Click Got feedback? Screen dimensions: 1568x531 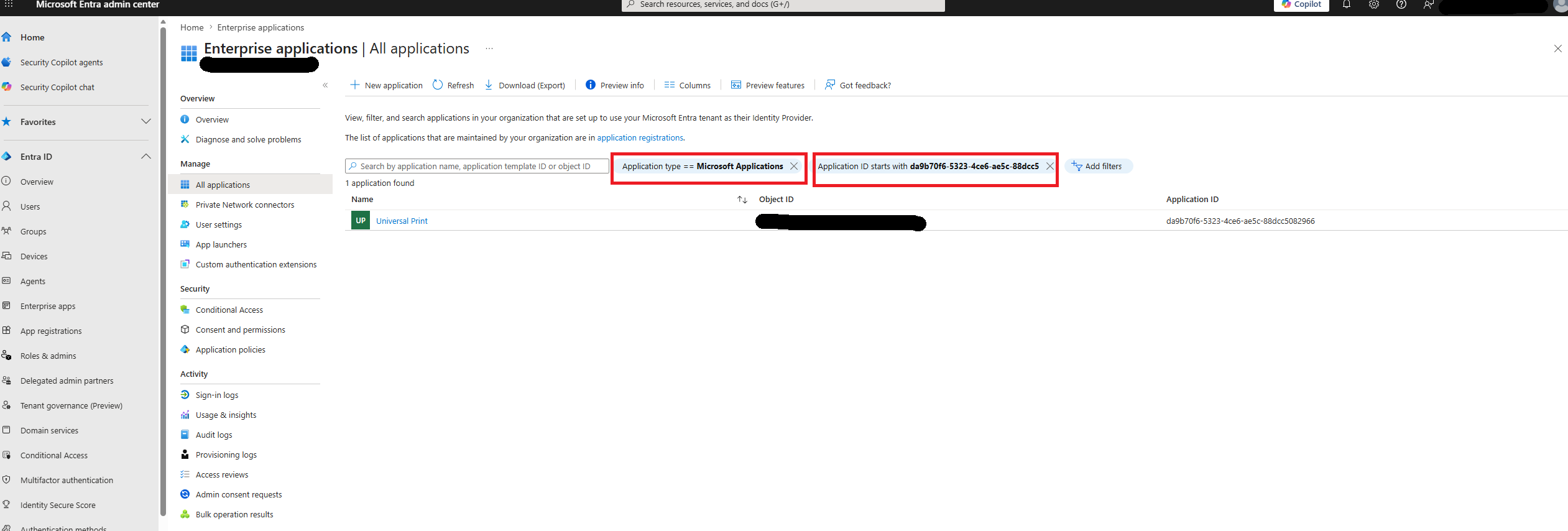pos(858,85)
